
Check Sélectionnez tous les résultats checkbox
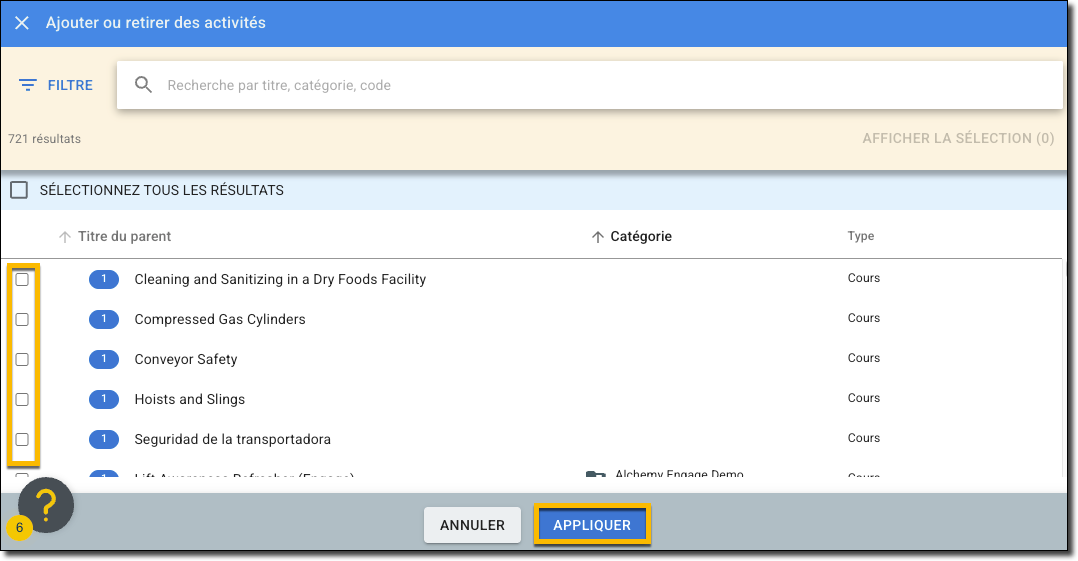(x=19, y=190)
